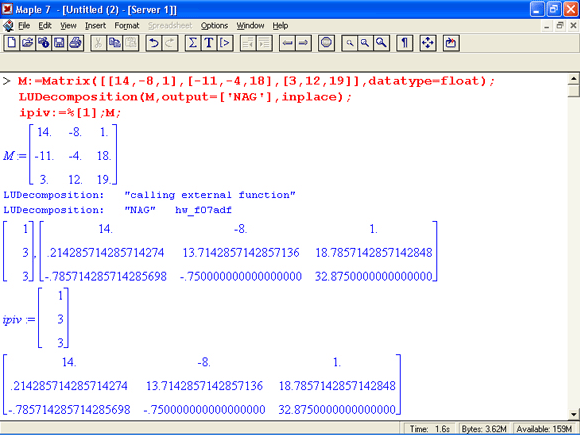Toggle nonprinting characters with the pilcrow icon
Viewport: 580px width, 435px height.
click(405, 43)
